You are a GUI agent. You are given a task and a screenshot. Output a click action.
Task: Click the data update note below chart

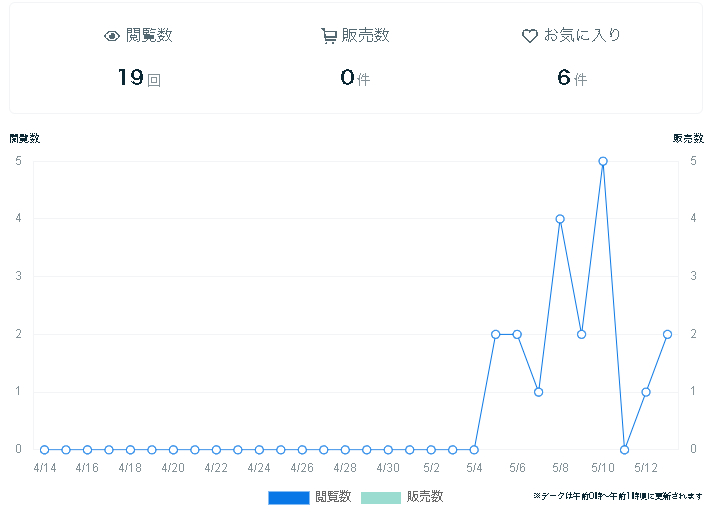coord(617,496)
